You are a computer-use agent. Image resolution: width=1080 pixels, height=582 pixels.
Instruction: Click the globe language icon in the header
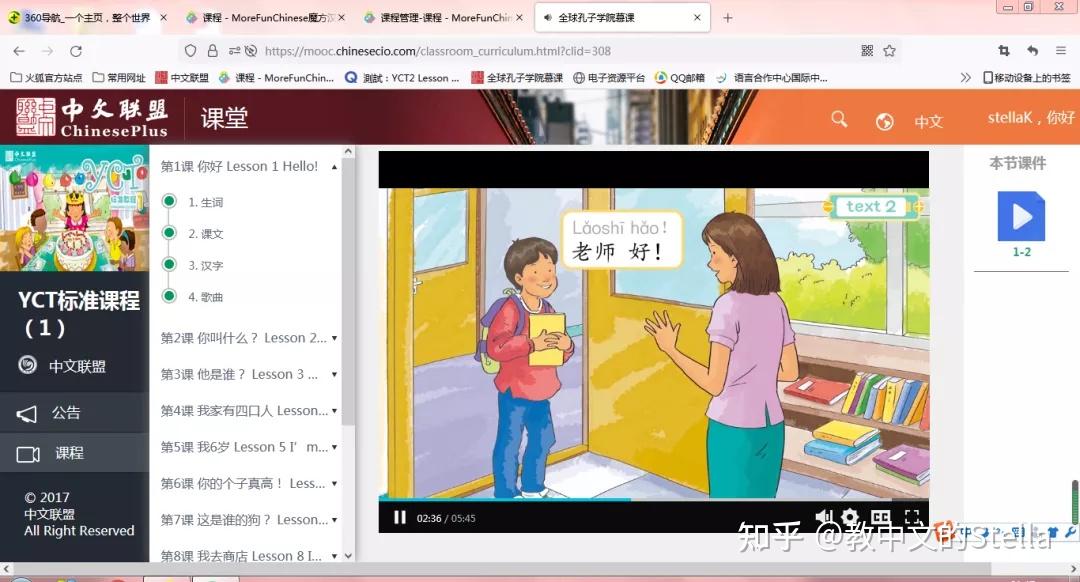(884, 118)
